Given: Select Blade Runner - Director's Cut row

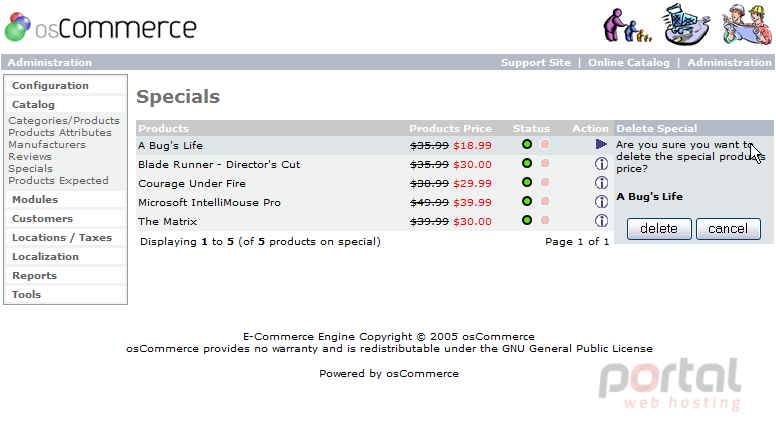Looking at the screenshot, I should pyautogui.click(x=375, y=164).
